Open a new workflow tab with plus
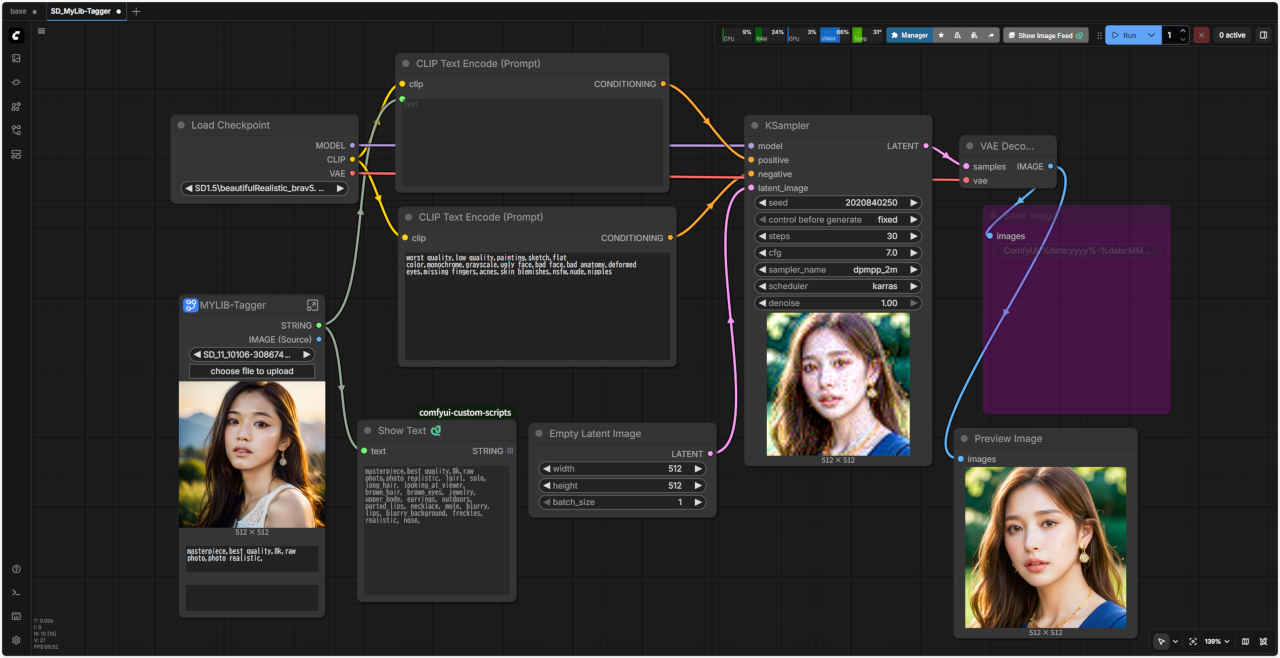Screen dimensions: 1280x658 136,12
